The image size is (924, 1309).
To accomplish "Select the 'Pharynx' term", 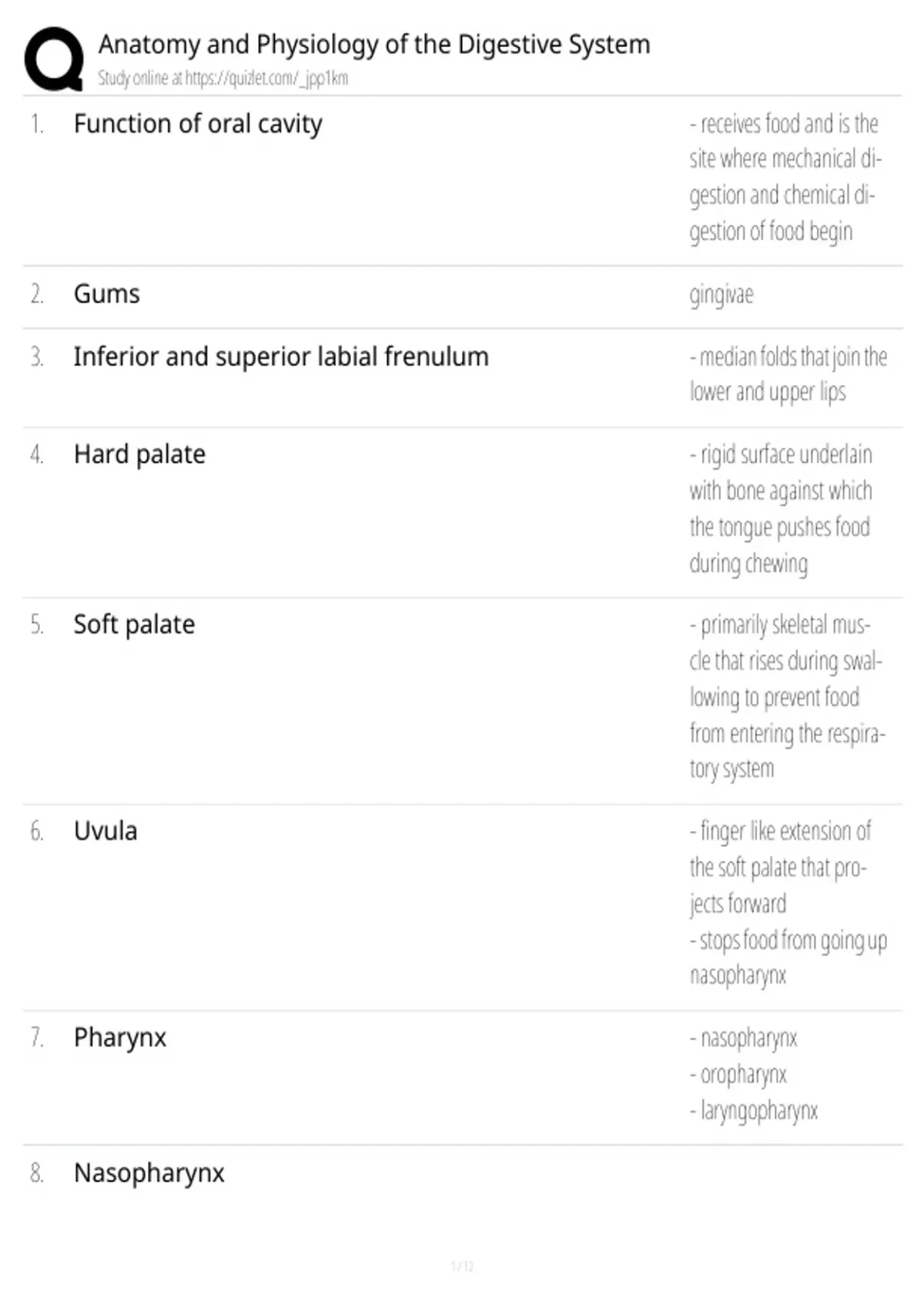I will (120, 1038).
